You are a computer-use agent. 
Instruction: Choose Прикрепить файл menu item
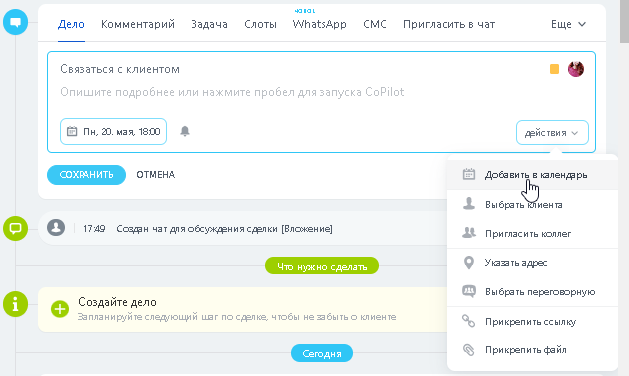point(532,350)
